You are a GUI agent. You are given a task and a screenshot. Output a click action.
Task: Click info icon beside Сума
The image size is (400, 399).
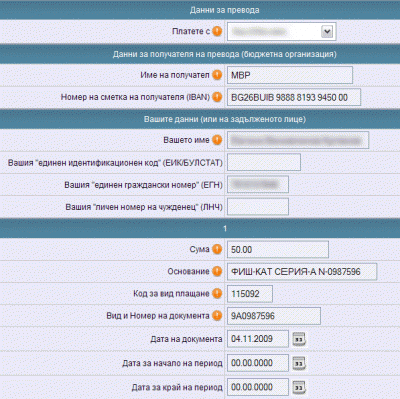click(217, 249)
